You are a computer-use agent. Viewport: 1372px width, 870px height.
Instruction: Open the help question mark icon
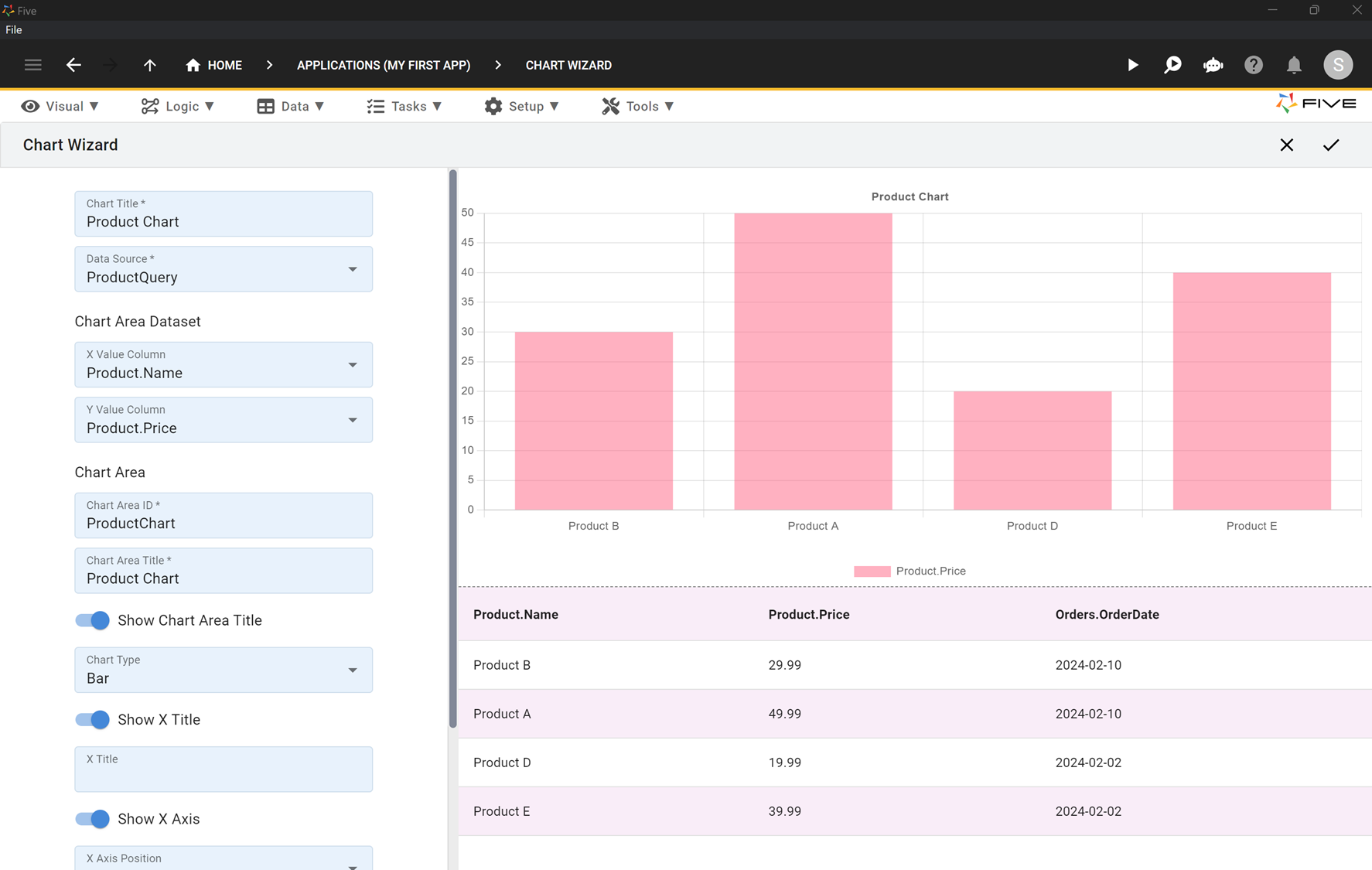pos(1253,65)
